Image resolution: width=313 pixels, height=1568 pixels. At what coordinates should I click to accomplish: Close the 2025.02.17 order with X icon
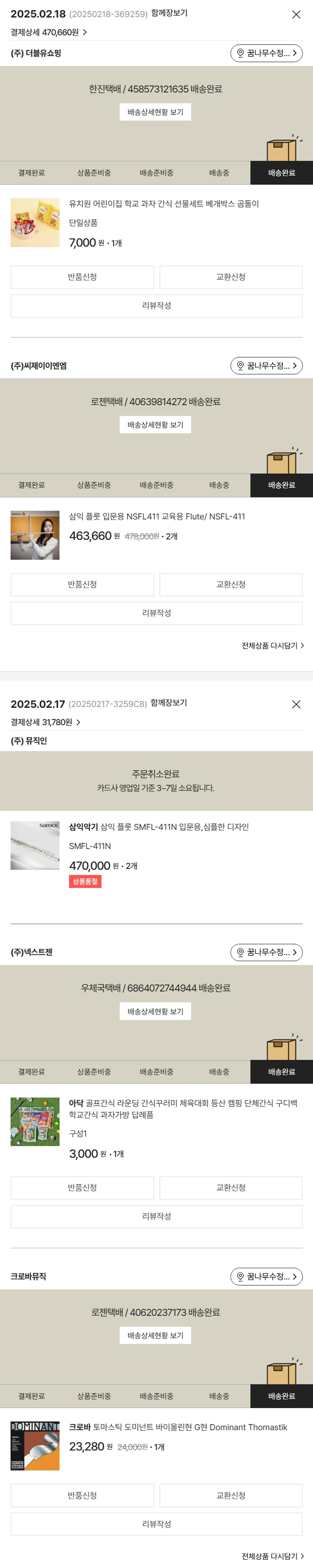(296, 704)
